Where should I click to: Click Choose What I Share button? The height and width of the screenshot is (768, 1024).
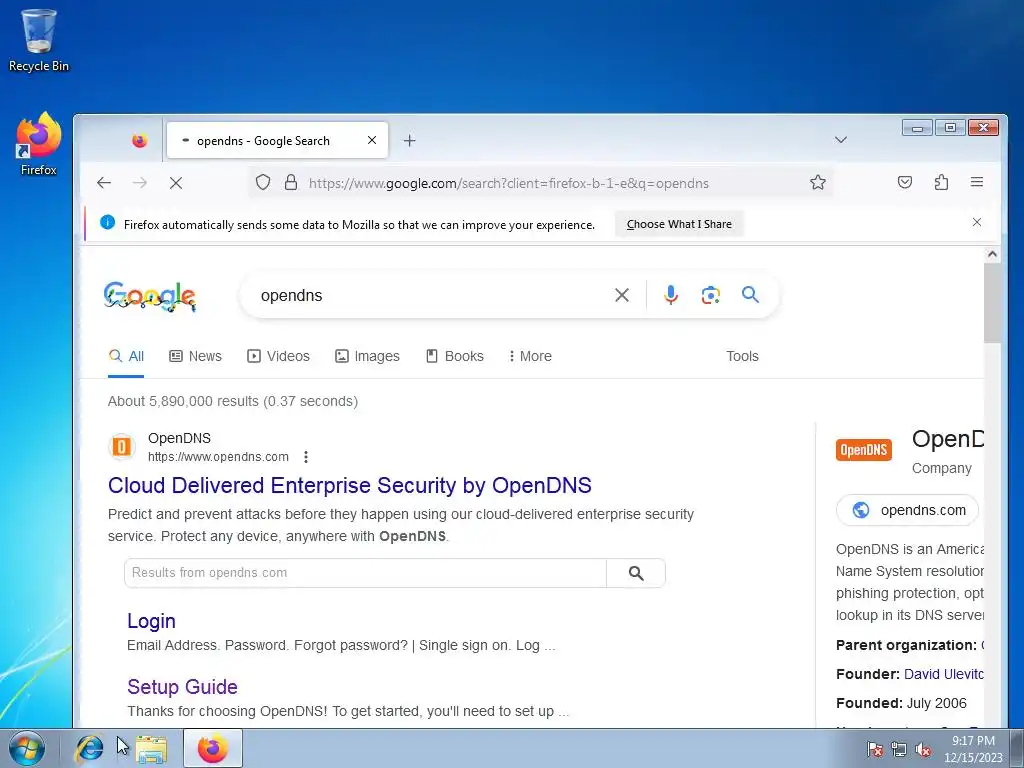(679, 224)
